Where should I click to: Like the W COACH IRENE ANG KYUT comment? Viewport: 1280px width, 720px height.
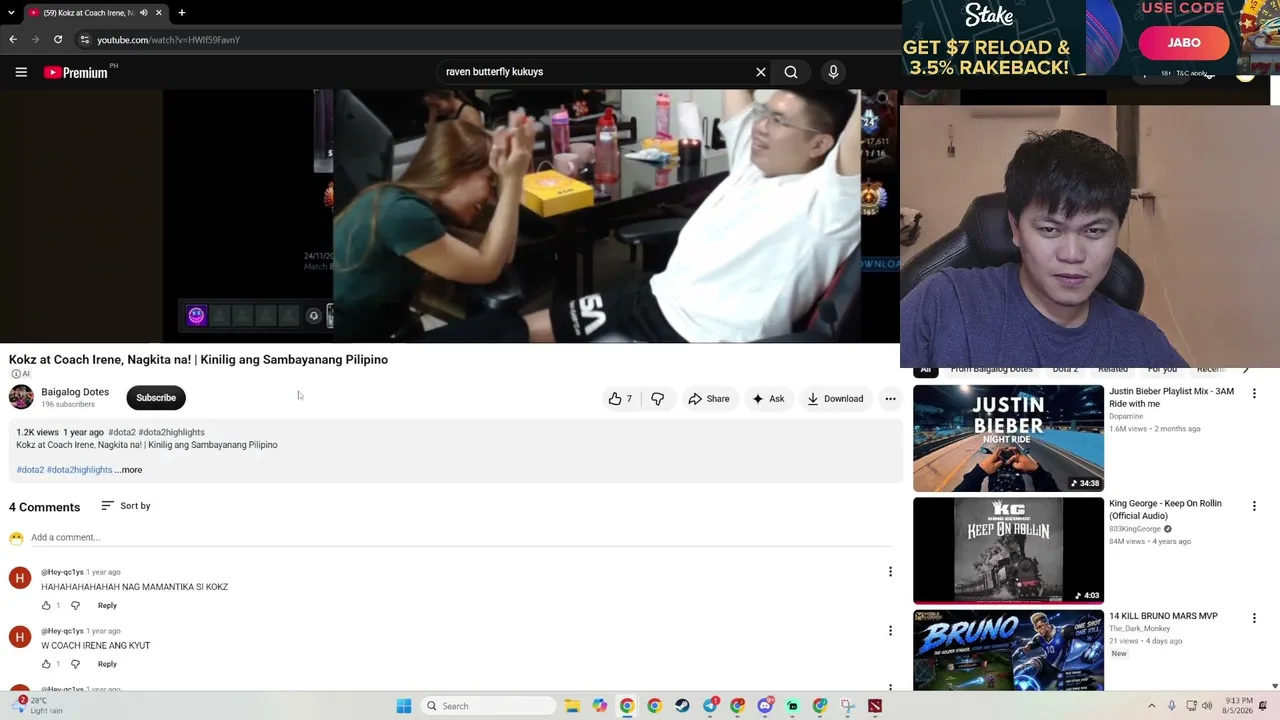tap(46, 664)
